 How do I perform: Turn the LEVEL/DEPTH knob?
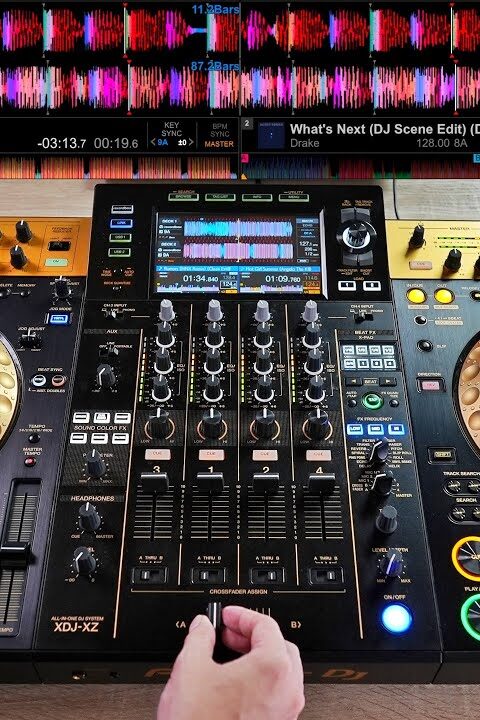point(391,563)
